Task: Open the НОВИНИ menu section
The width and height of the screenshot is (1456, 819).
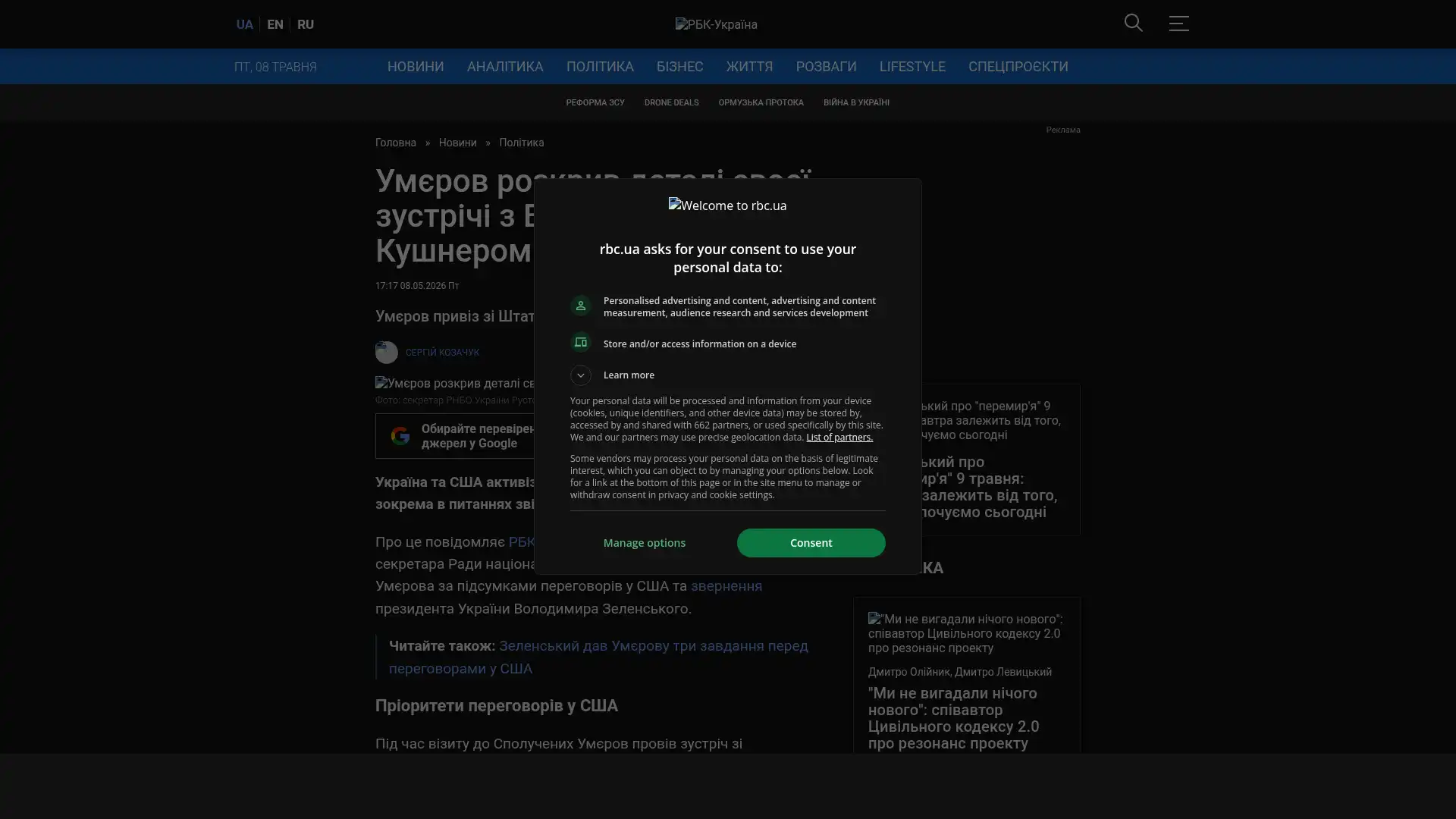Action: [416, 67]
